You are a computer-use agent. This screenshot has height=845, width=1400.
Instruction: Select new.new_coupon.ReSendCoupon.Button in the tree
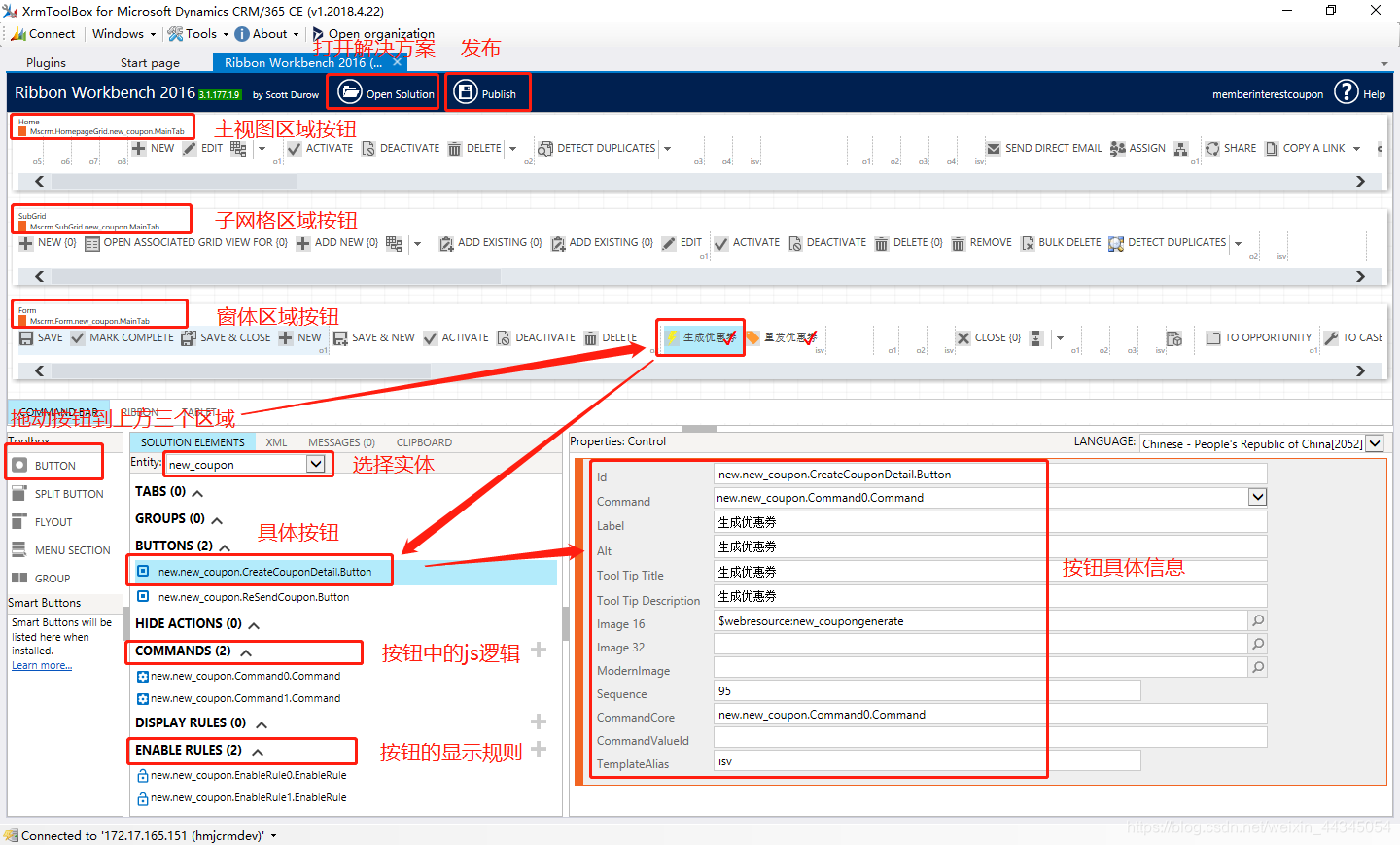click(x=253, y=597)
